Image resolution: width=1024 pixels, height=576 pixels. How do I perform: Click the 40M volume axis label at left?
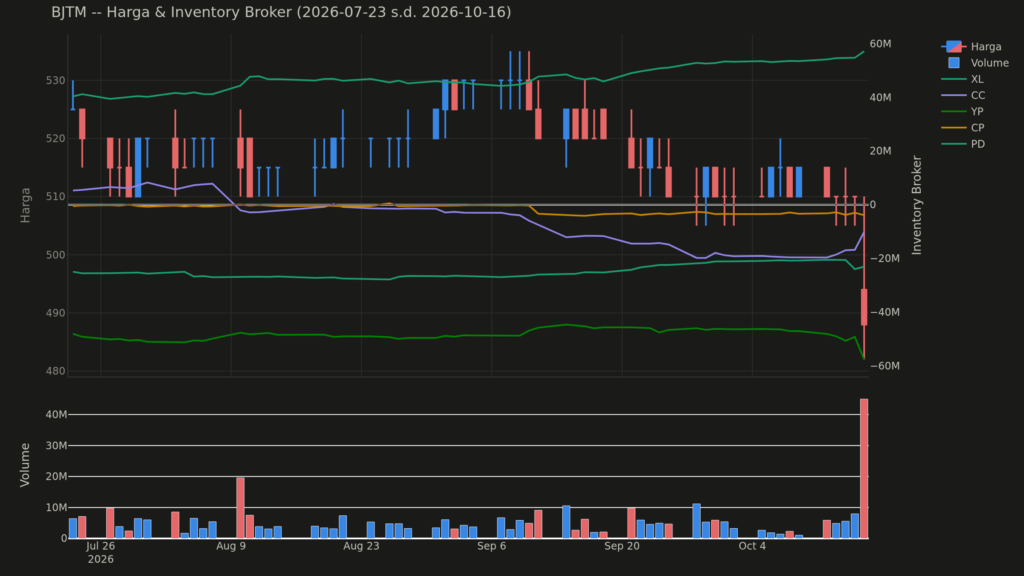[56, 415]
